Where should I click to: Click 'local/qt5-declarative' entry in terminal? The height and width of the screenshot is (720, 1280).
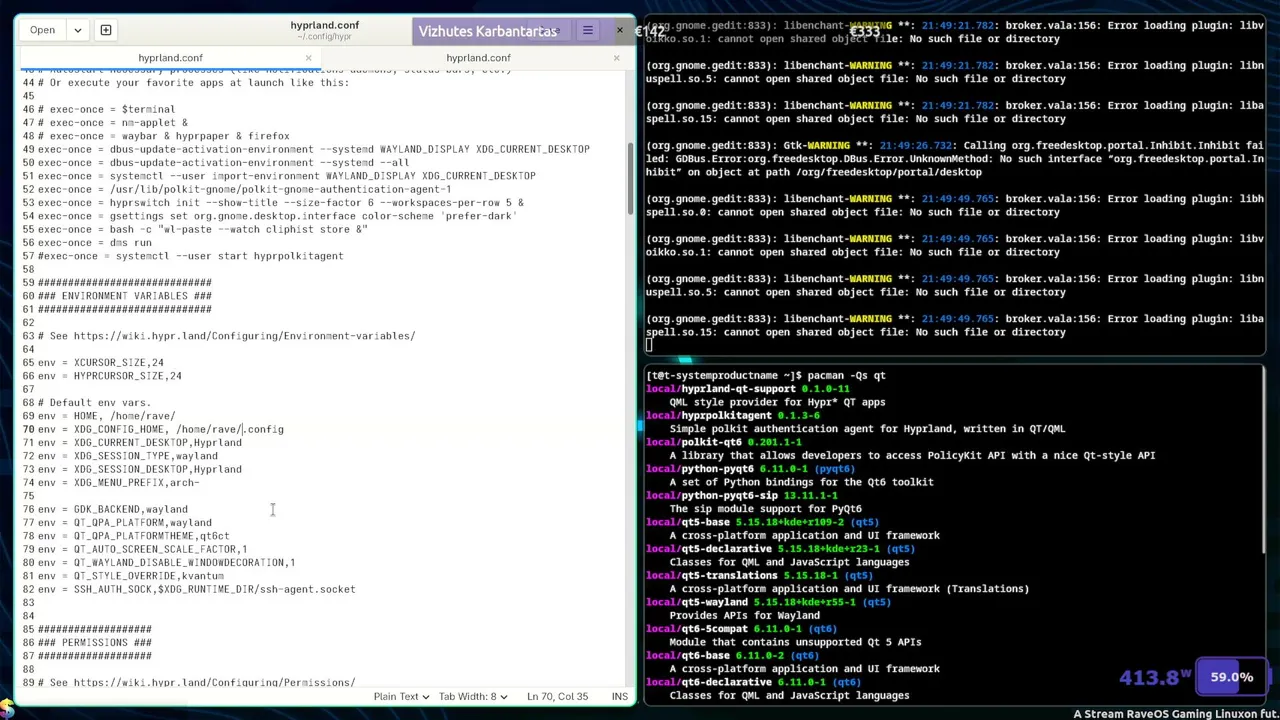(709, 549)
